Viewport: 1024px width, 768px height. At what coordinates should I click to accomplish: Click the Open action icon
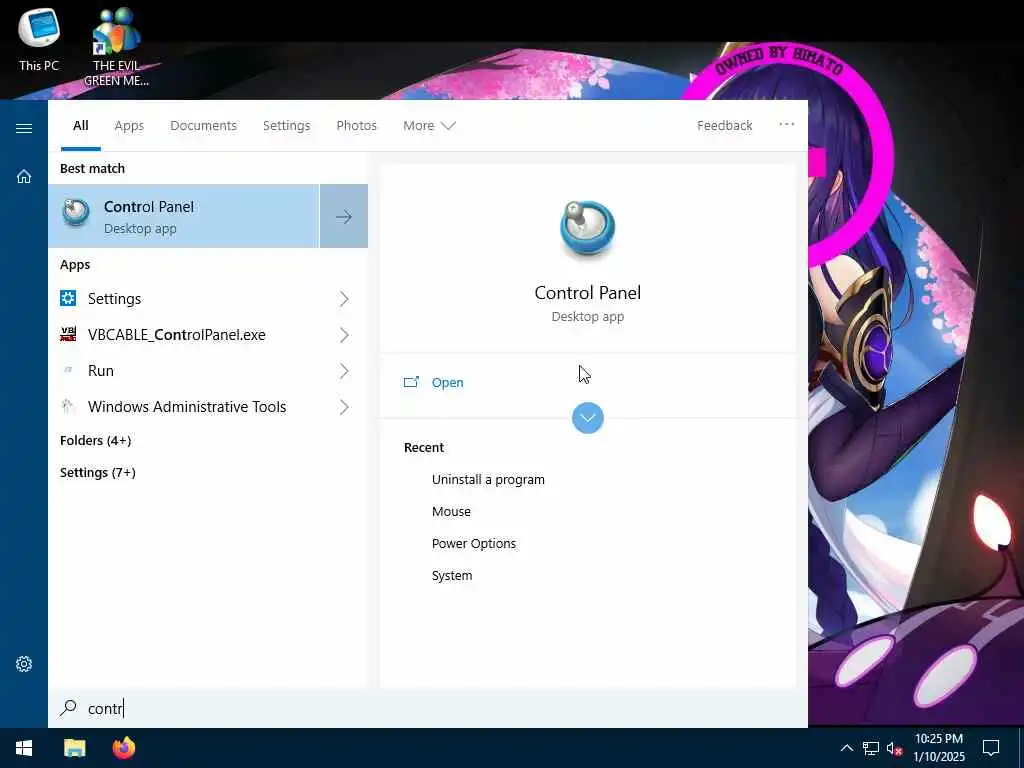click(x=411, y=382)
